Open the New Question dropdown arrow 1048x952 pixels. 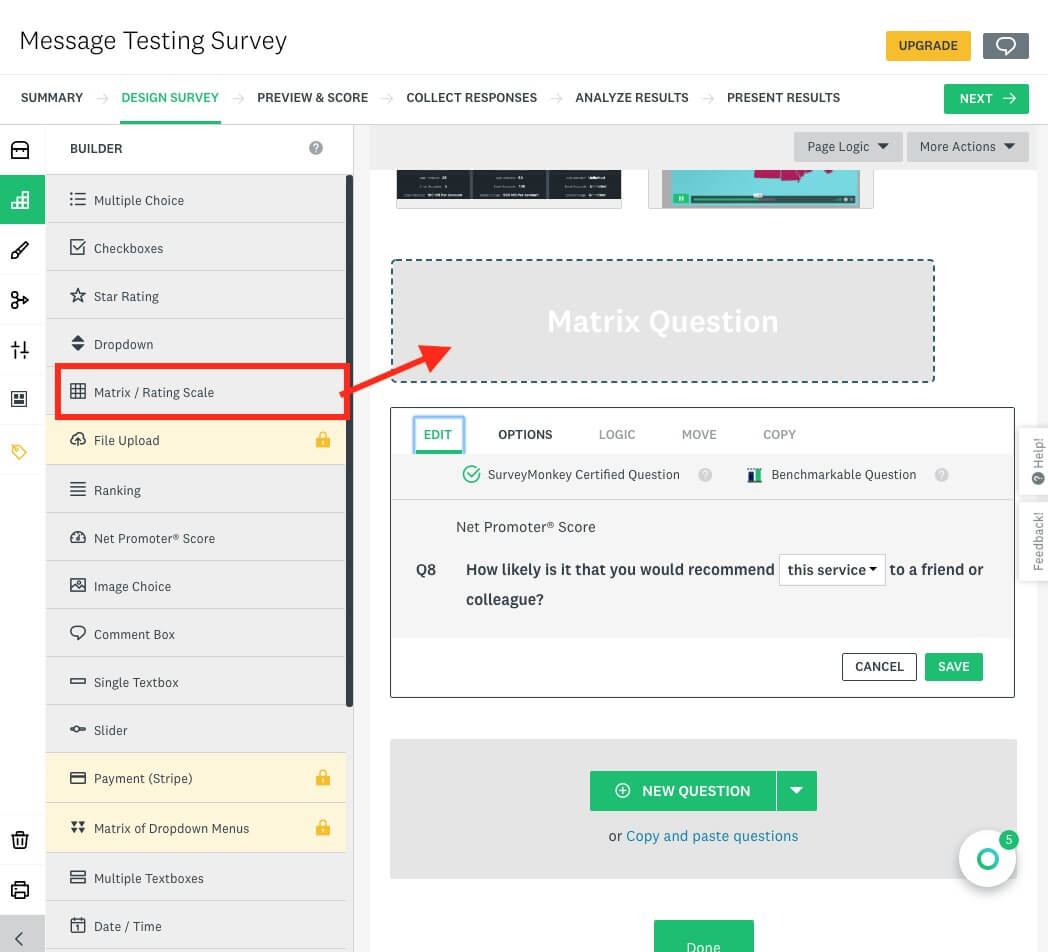(x=797, y=790)
